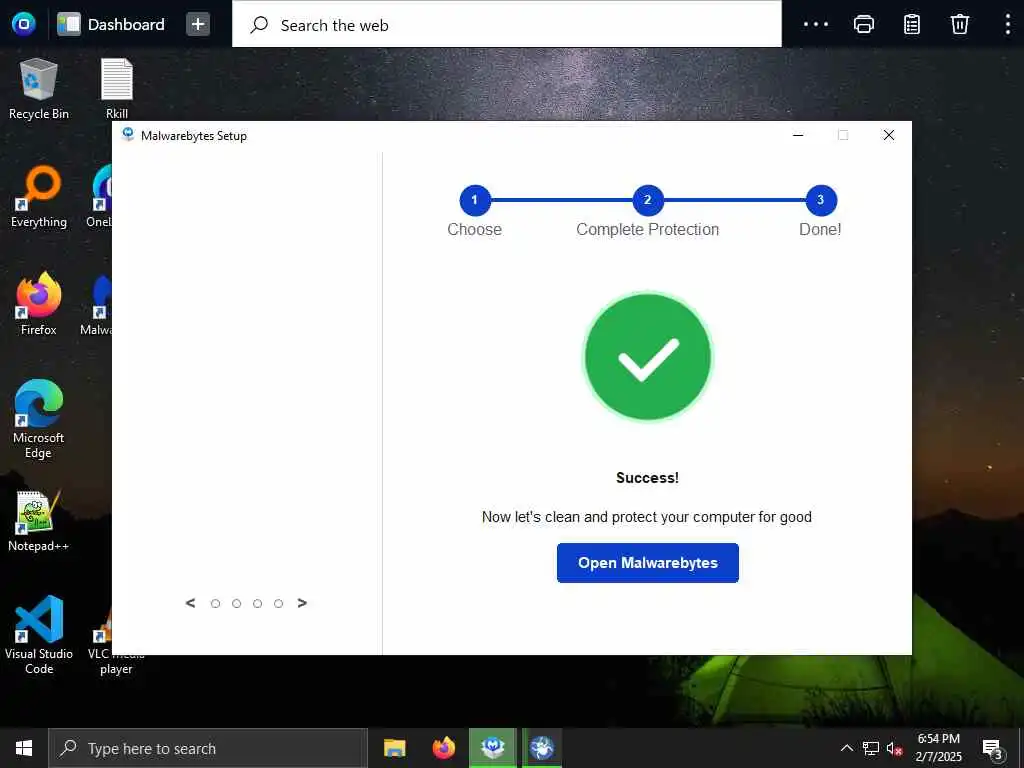Select the Rkill file on desktop

click(x=117, y=89)
